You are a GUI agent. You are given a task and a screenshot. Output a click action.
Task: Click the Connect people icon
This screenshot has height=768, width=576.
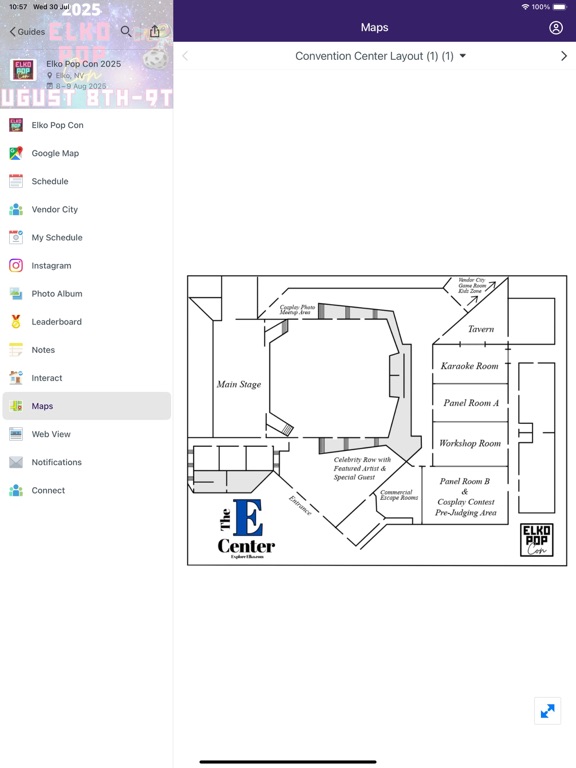tap(16, 490)
